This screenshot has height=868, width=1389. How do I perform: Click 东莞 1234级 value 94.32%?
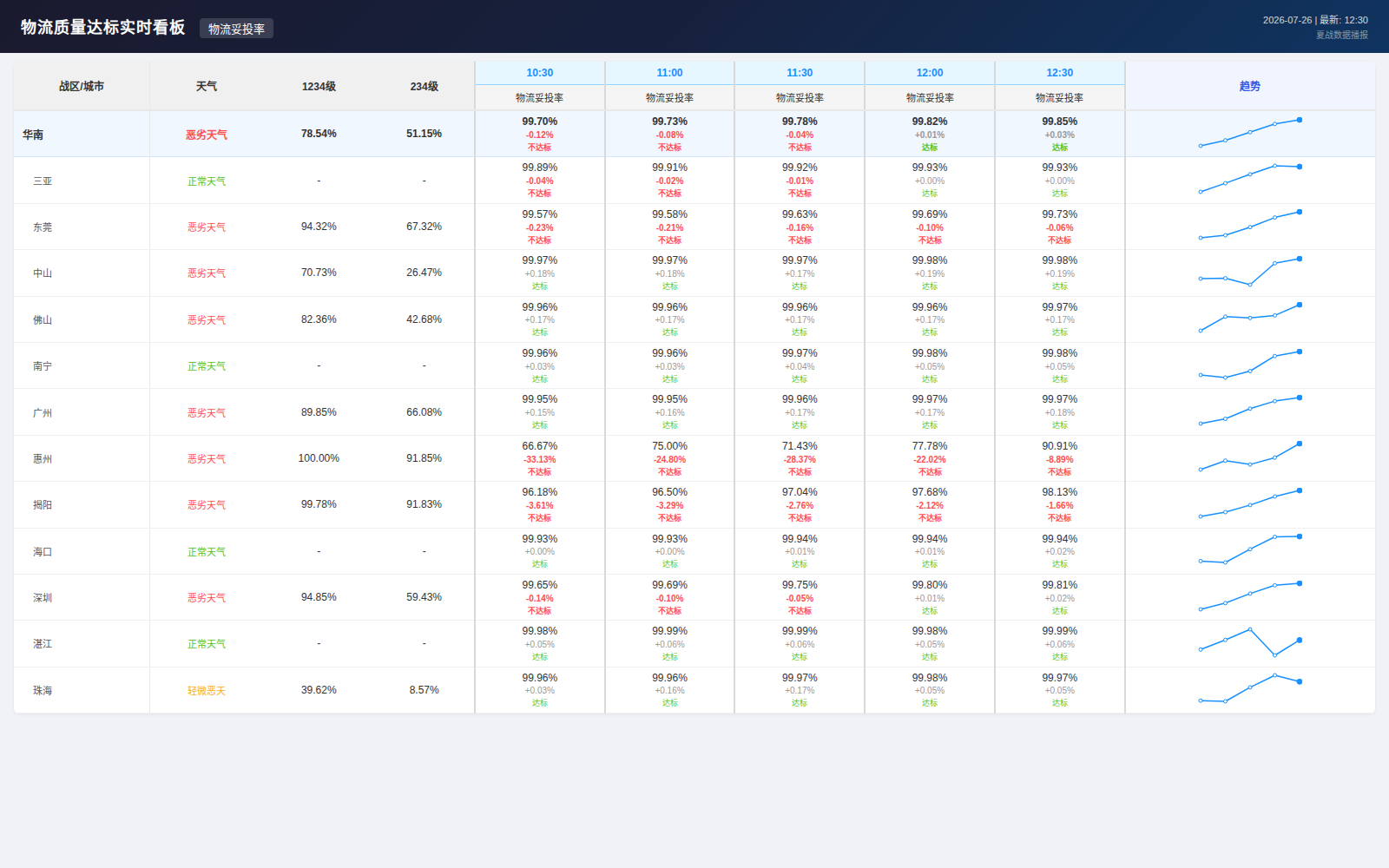pos(319,227)
